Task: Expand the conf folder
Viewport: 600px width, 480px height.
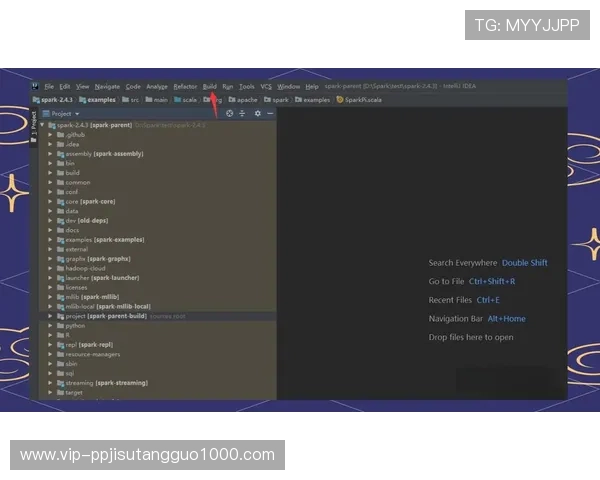Action: pyautogui.click(x=50, y=192)
